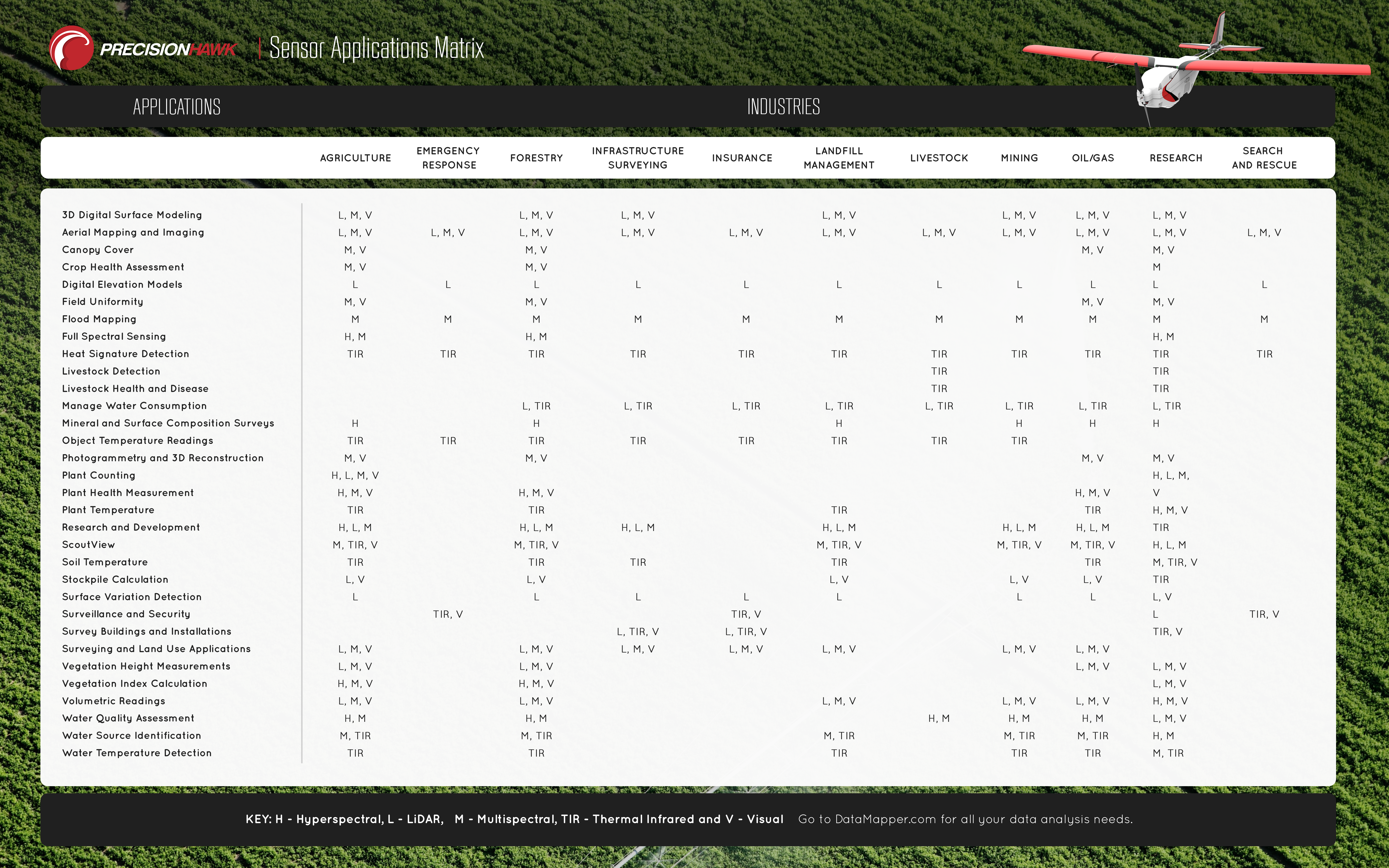This screenshot has width=1389, height=868.
Task: Click Surveillance Emergency Response cell TIR, V
Action: (x=448, y=614)
